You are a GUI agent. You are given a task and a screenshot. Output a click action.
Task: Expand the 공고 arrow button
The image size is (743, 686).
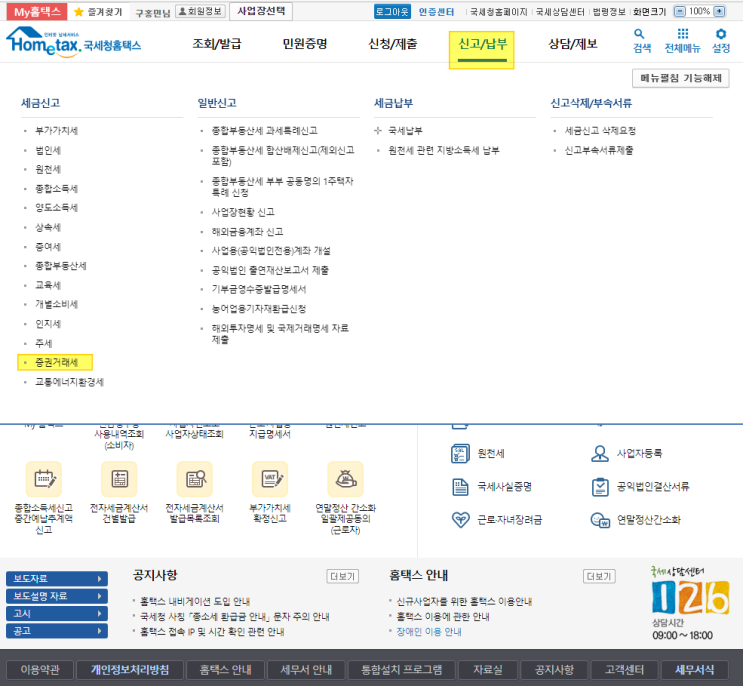point(57,631)
